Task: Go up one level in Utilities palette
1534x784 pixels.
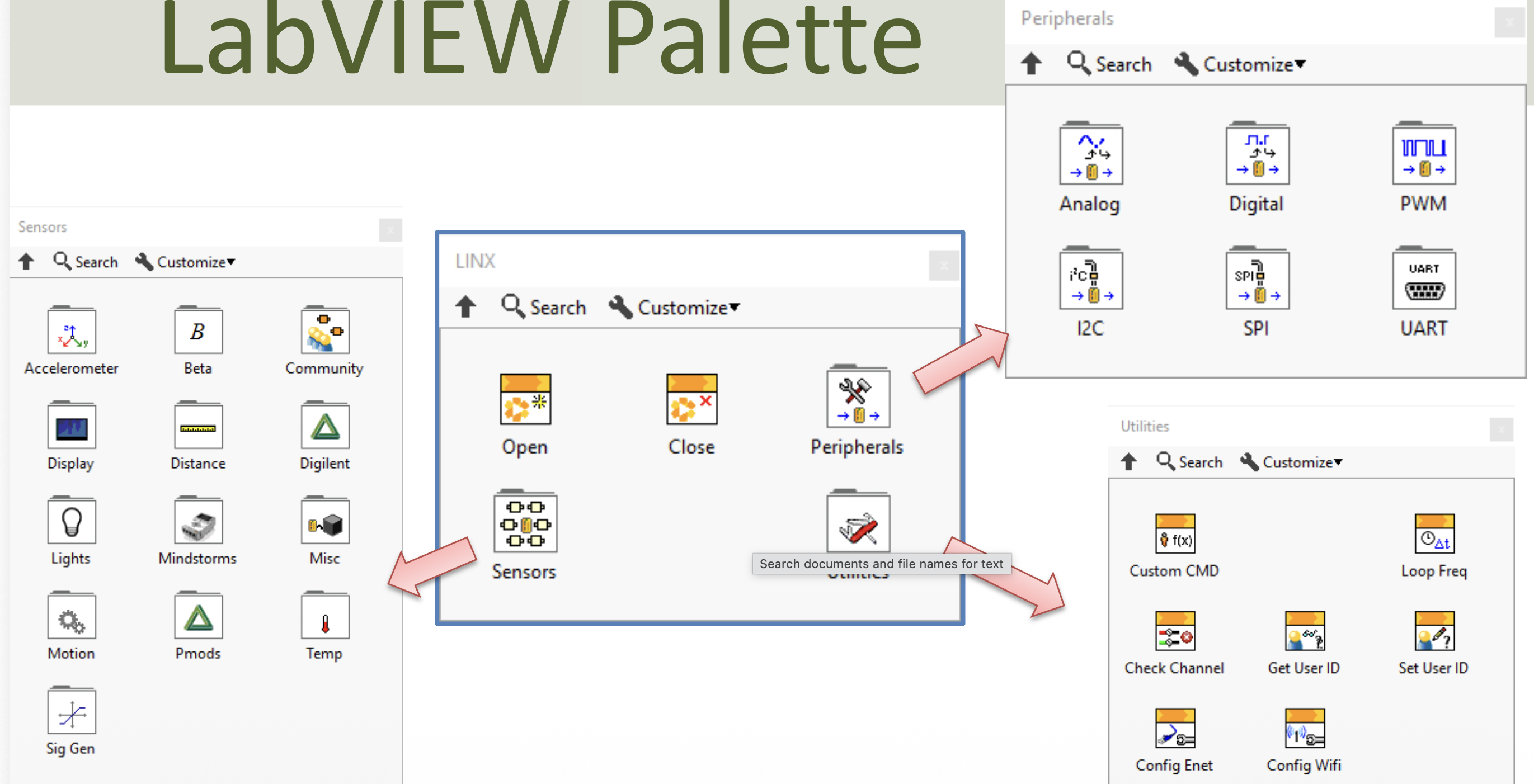Action: [x=1129, y=462]
